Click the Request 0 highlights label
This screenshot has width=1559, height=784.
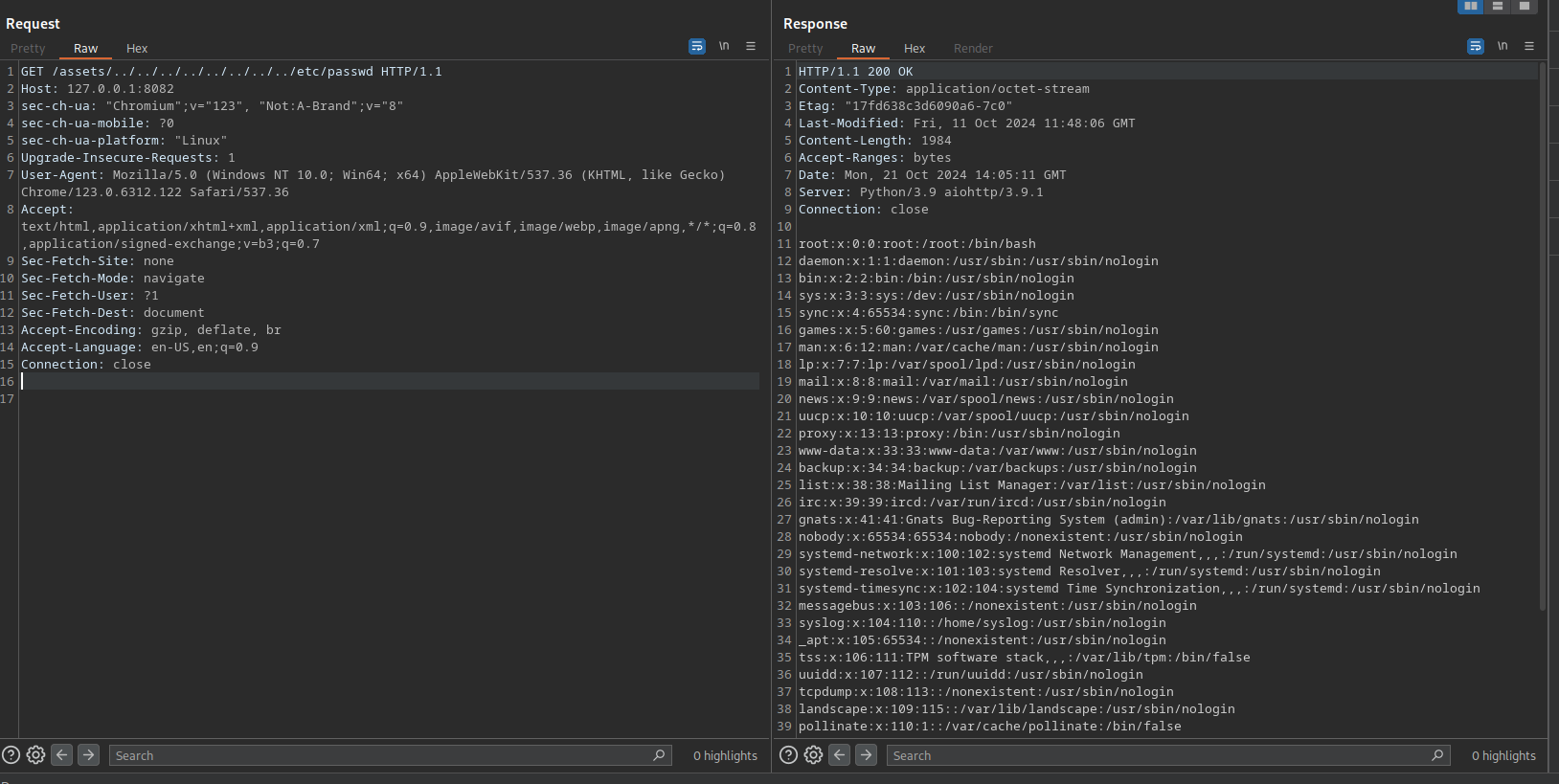(725, 755)
